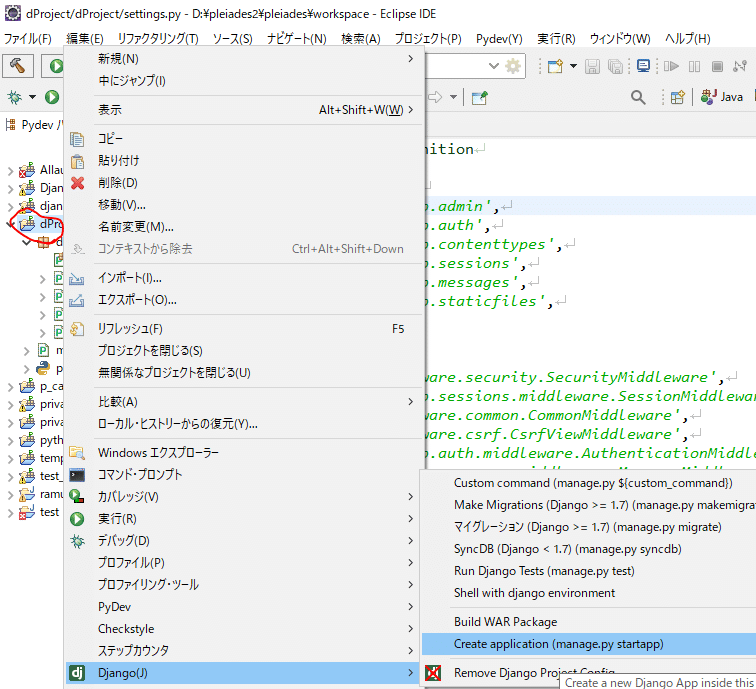Open the Checkstyle submenu
The image size is (756, 689).
click(244, 629)
